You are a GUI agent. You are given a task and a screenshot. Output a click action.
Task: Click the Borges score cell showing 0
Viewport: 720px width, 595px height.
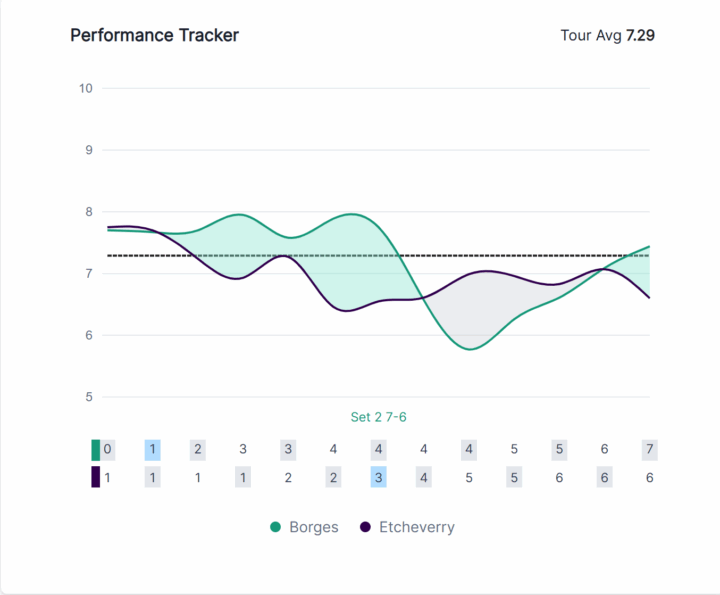pyautogui.click(x=107, y=450)
